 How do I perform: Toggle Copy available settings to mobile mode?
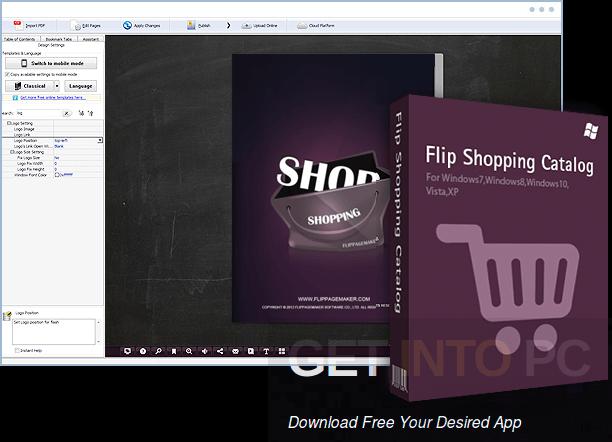[7, 74]
